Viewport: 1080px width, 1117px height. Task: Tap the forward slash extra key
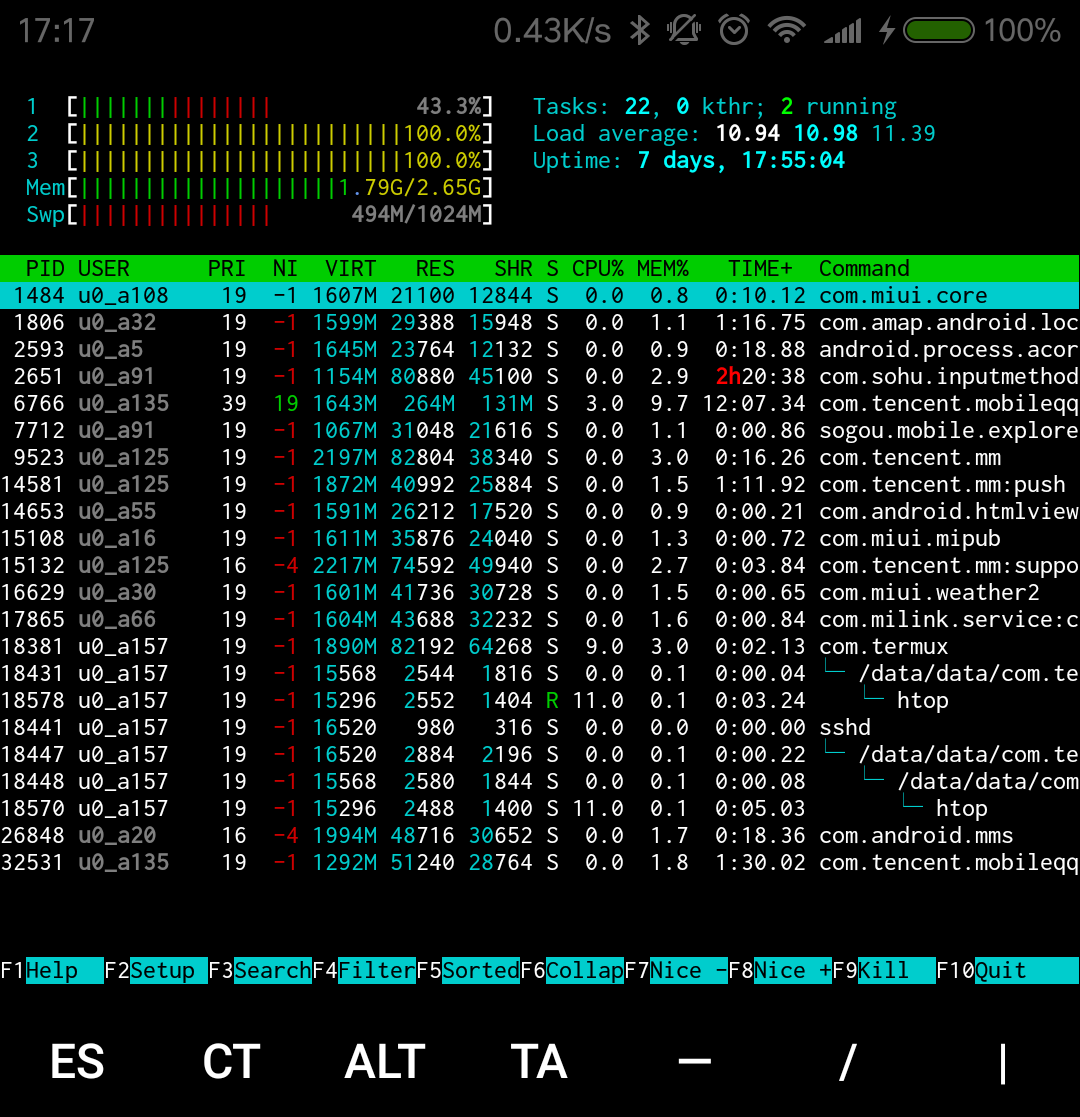click(x=848, y=1061)
